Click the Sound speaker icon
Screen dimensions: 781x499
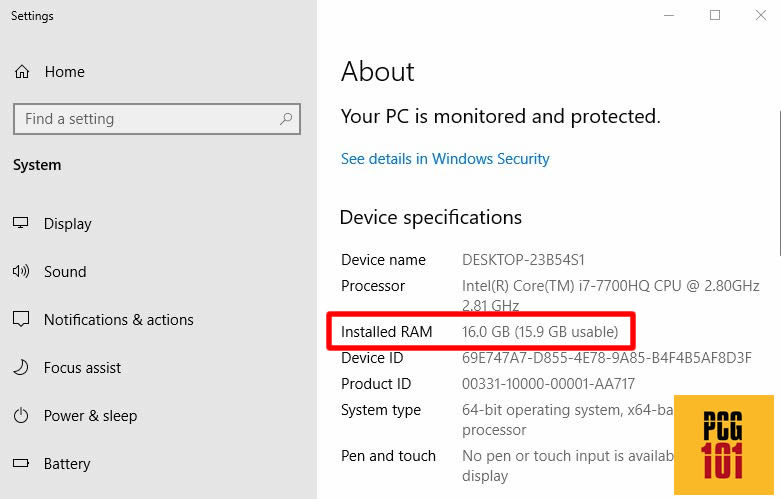click(x=21, y=272)
